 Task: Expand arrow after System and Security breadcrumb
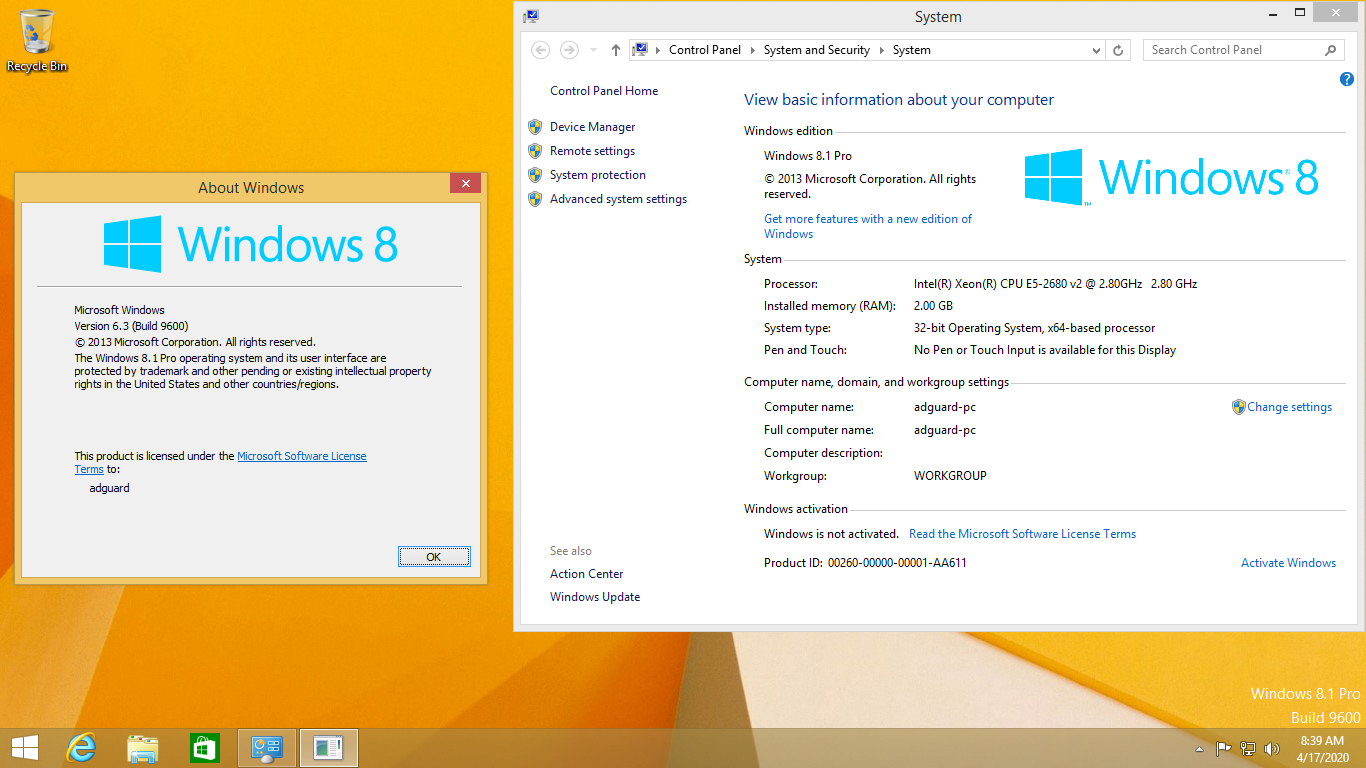(881, 50)
